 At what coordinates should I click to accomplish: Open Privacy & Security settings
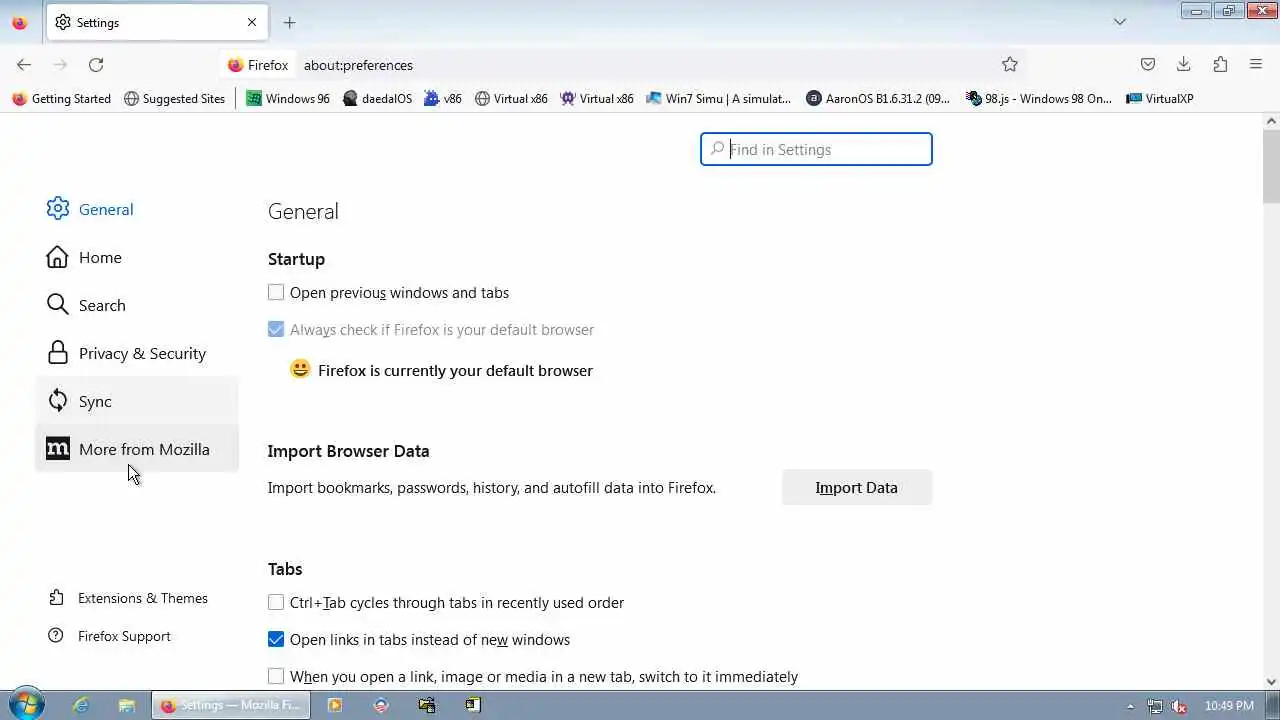(x=137, y=353)
